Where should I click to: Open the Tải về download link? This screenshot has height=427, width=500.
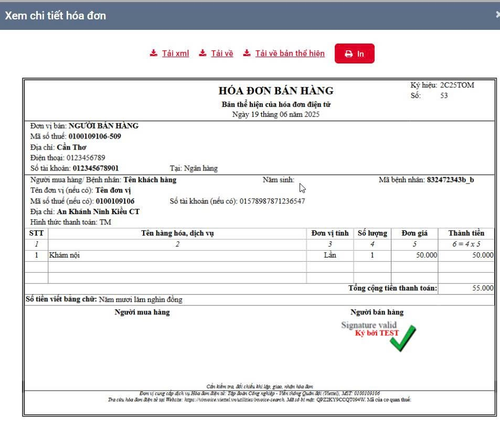click(222, 53)
